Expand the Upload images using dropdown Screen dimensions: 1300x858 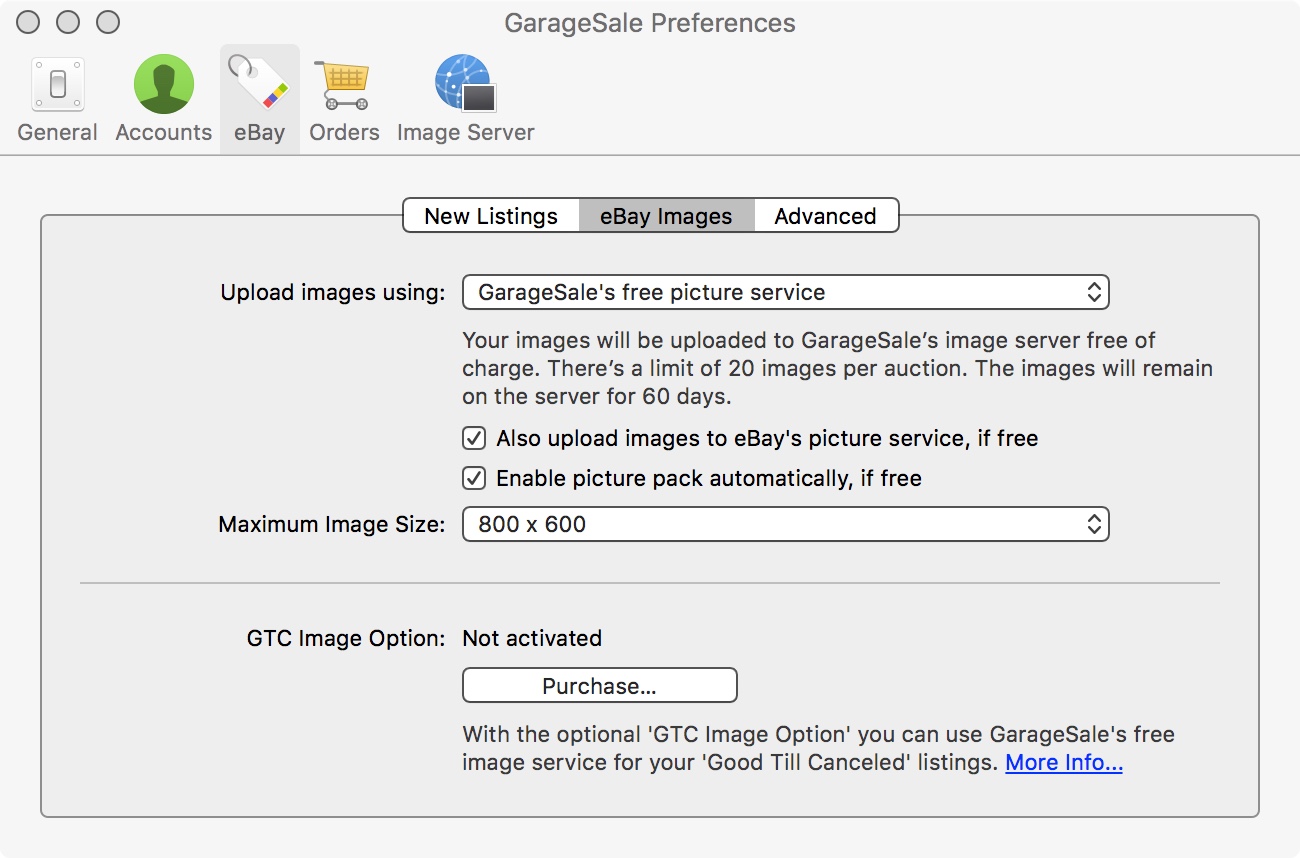(x=785, y=293)
